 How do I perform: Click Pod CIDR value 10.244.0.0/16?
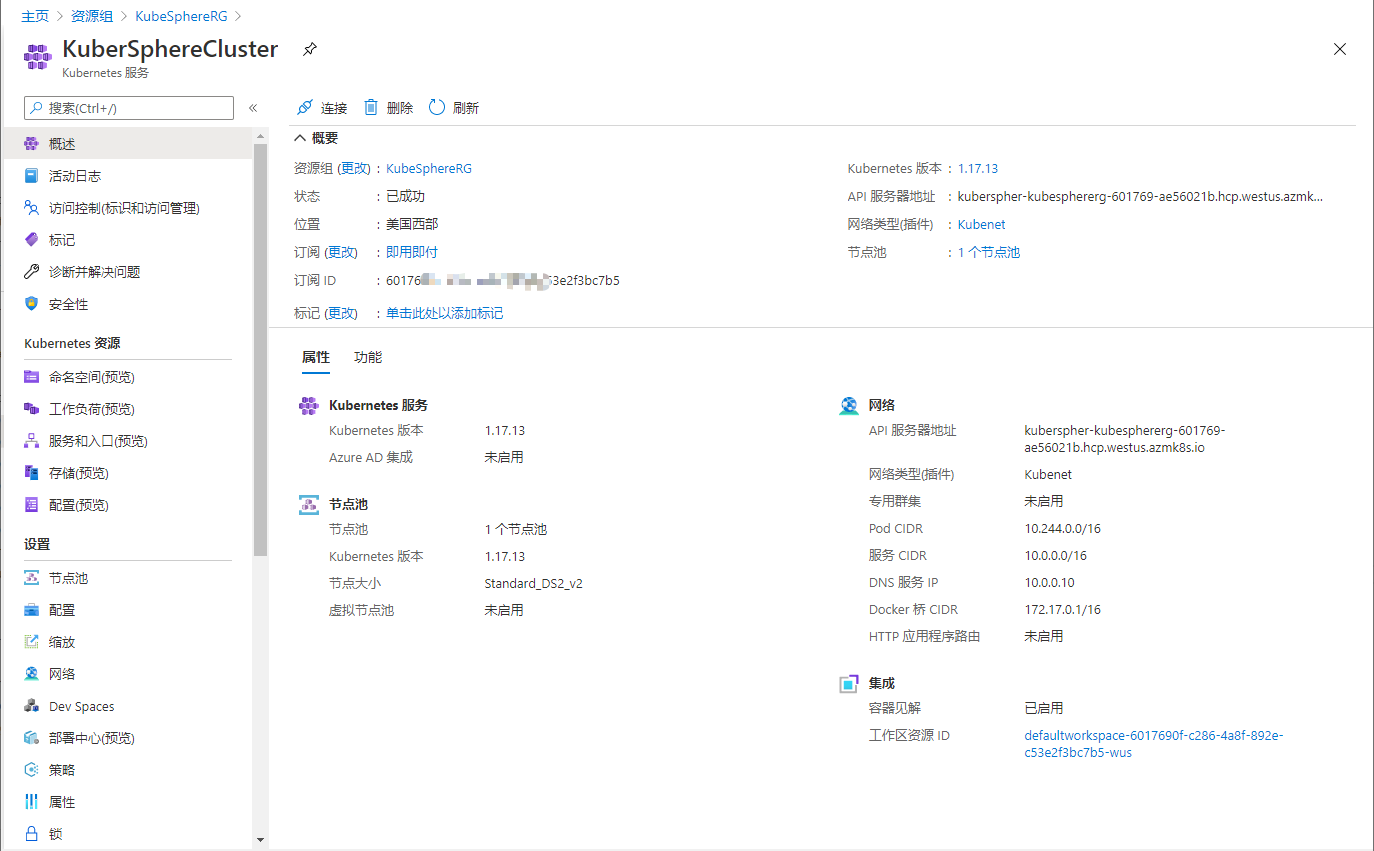pyautogui.click(x=1063, y=528)
